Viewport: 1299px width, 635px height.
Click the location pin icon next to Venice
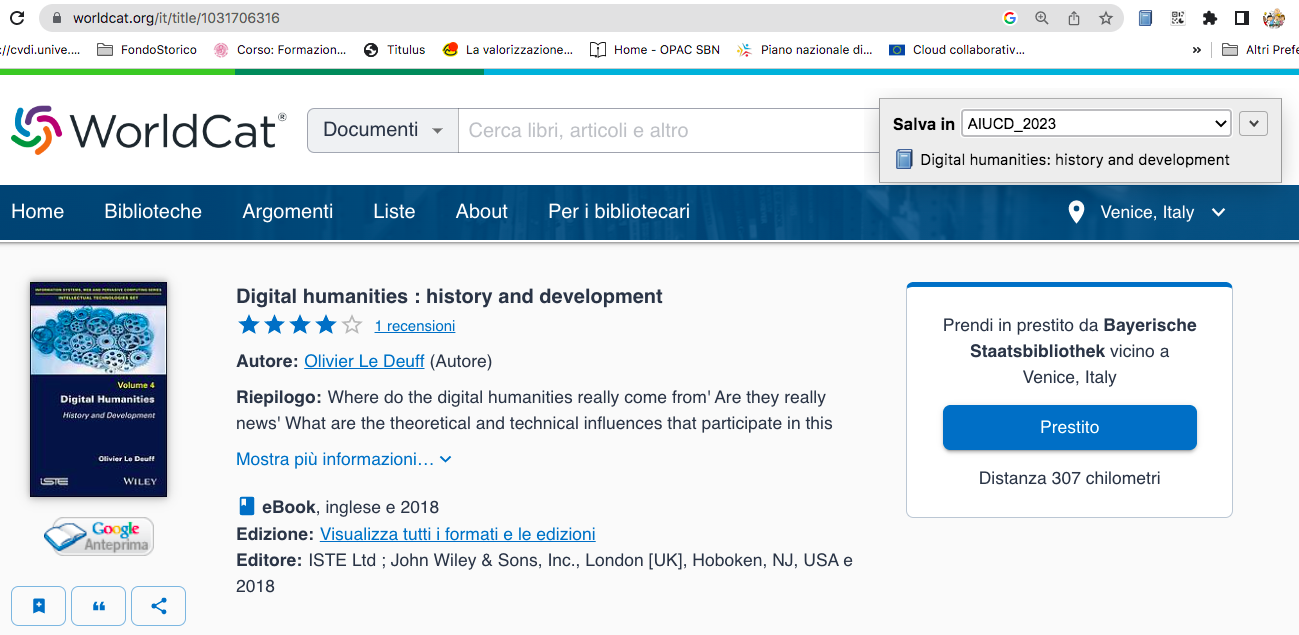(x=1076, y=212)
